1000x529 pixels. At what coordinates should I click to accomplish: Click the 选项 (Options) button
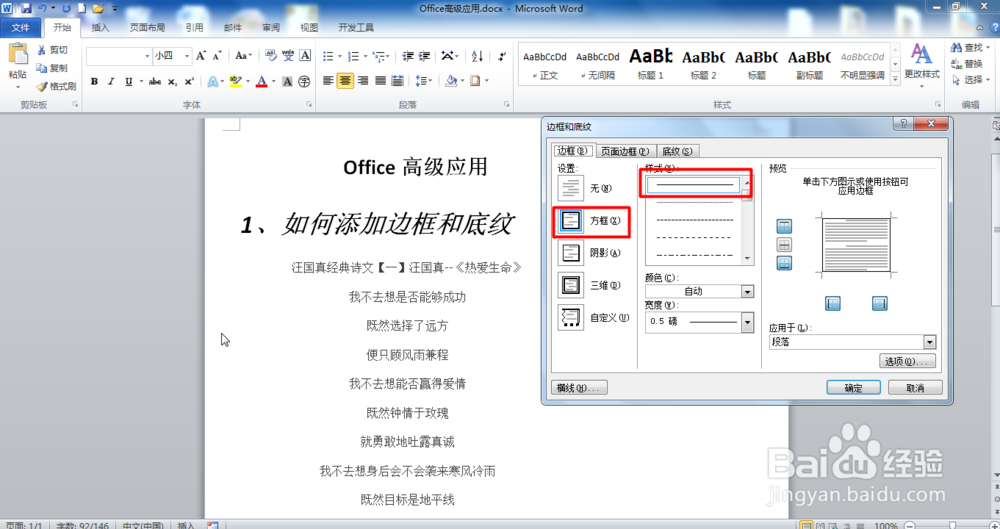coord(908,361)
